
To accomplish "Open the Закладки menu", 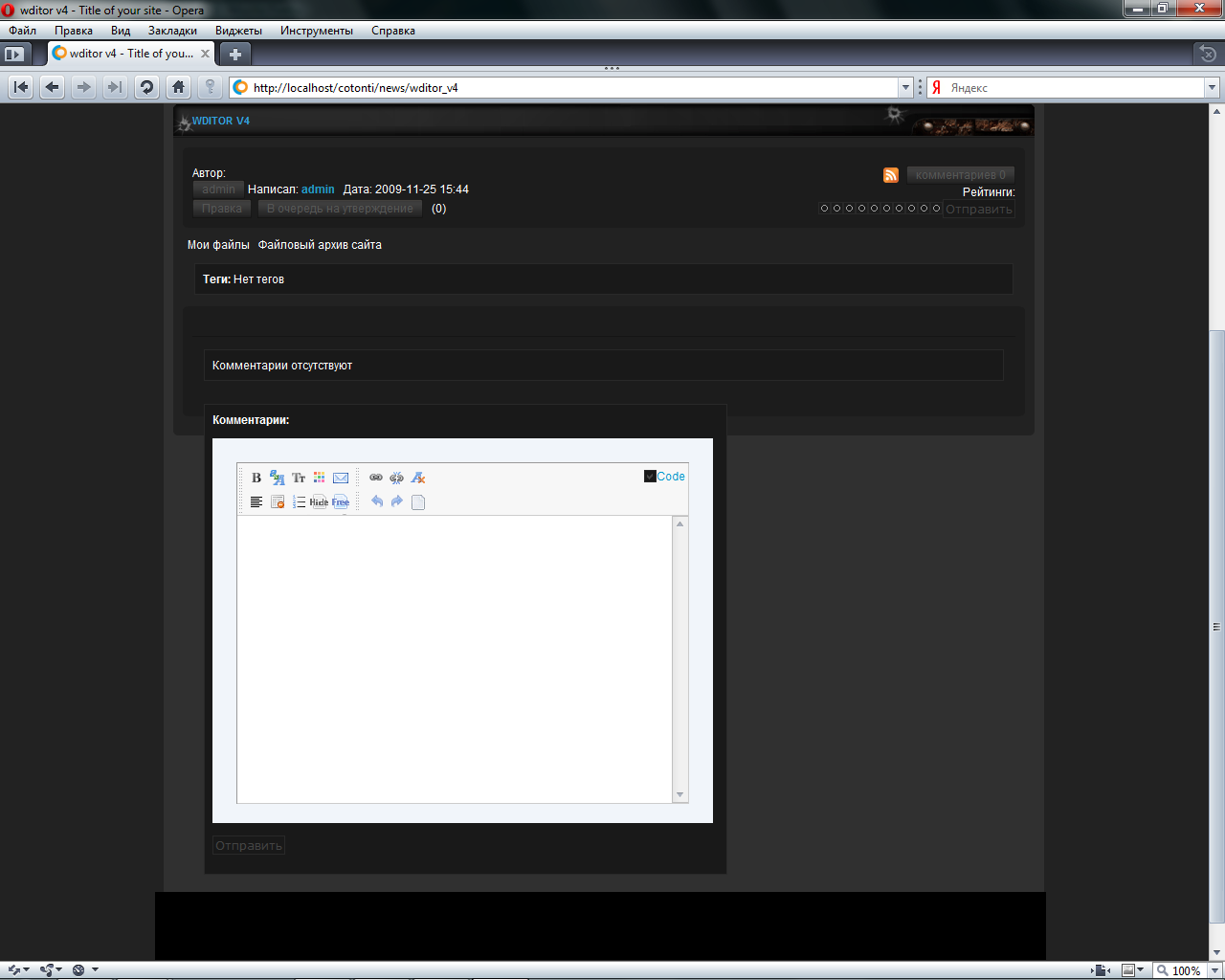I will (172, 31).
